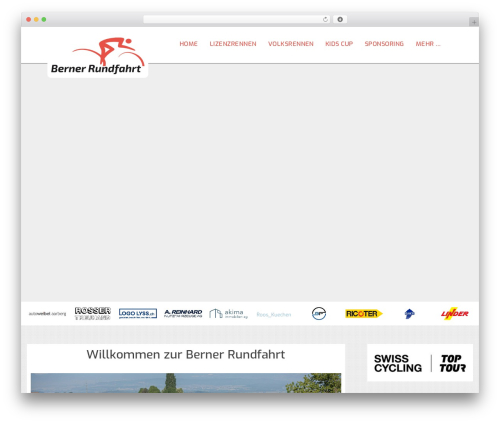500x423 pixels.
Task: Open the SPONSORING menu item
Action: point(384,44)
